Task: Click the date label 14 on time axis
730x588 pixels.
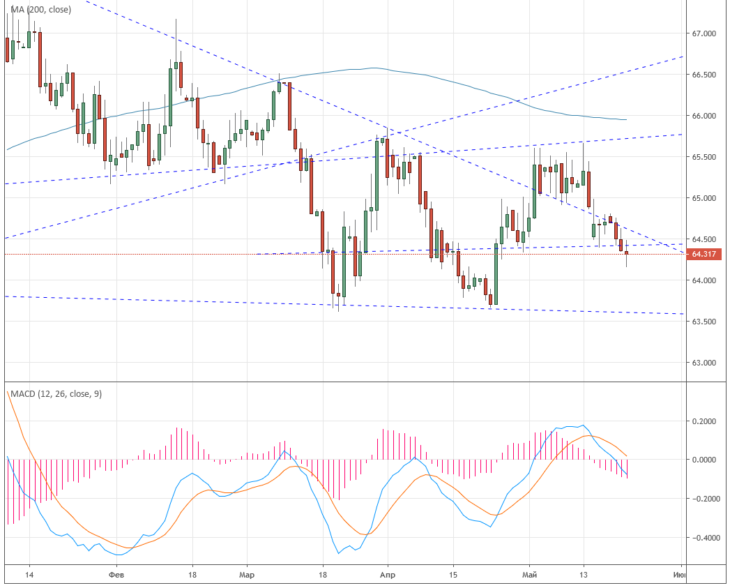Action: click(x=29, y=575)
